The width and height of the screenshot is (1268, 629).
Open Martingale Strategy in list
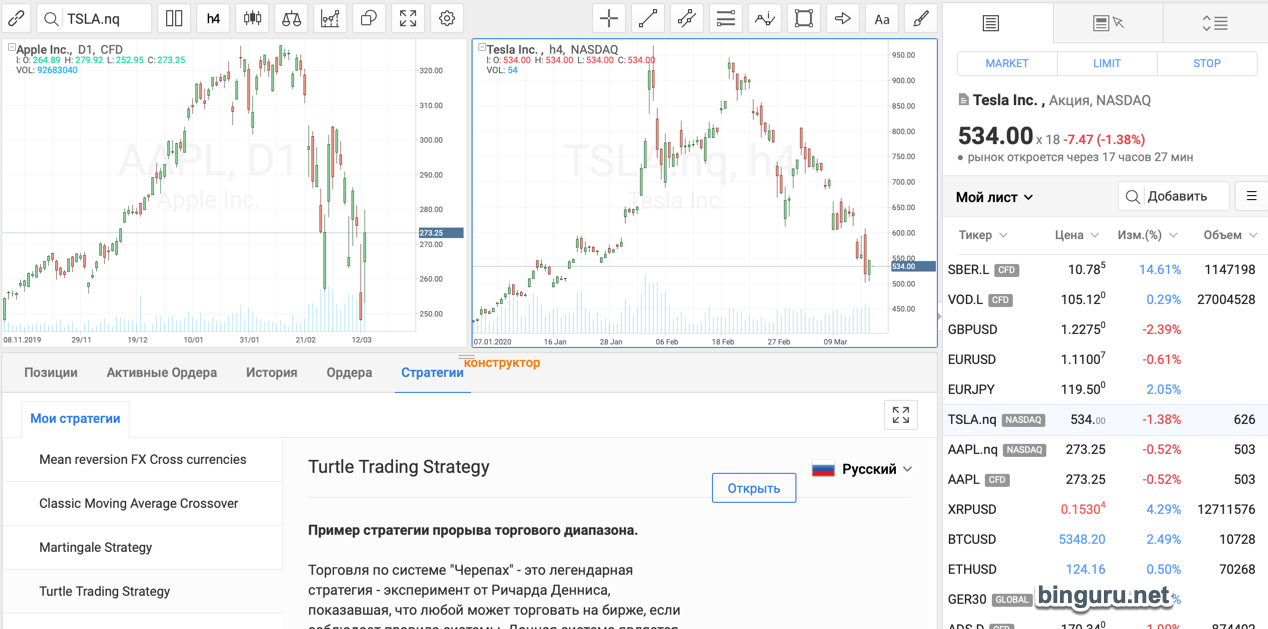(143, 547)
